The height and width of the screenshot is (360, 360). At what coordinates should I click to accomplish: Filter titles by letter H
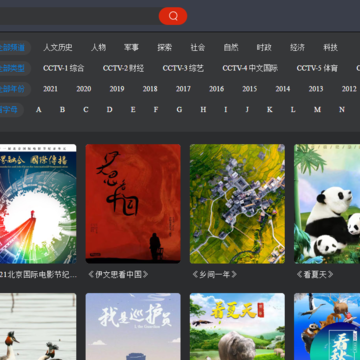click(x=203, y=110)
